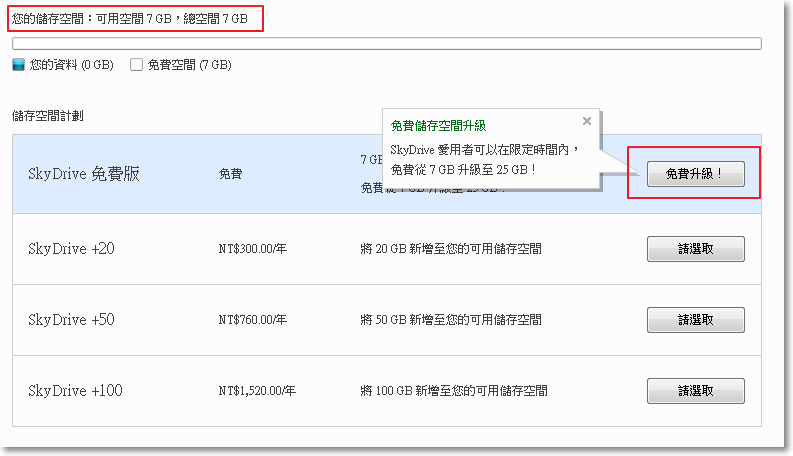Viewport: 793px width, 456px height.
Task: Click the SkyDrive +50 plan name
Action: pos(71,320)
